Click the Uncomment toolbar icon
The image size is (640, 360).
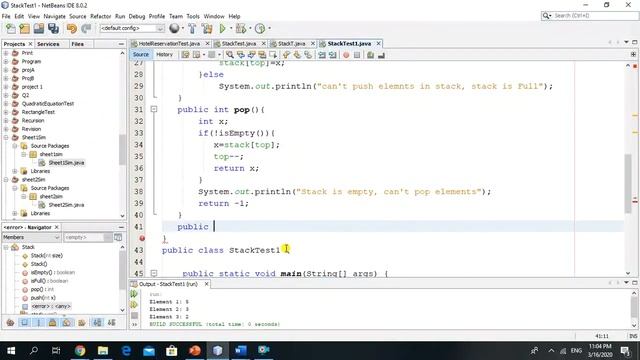pos(381,55)
